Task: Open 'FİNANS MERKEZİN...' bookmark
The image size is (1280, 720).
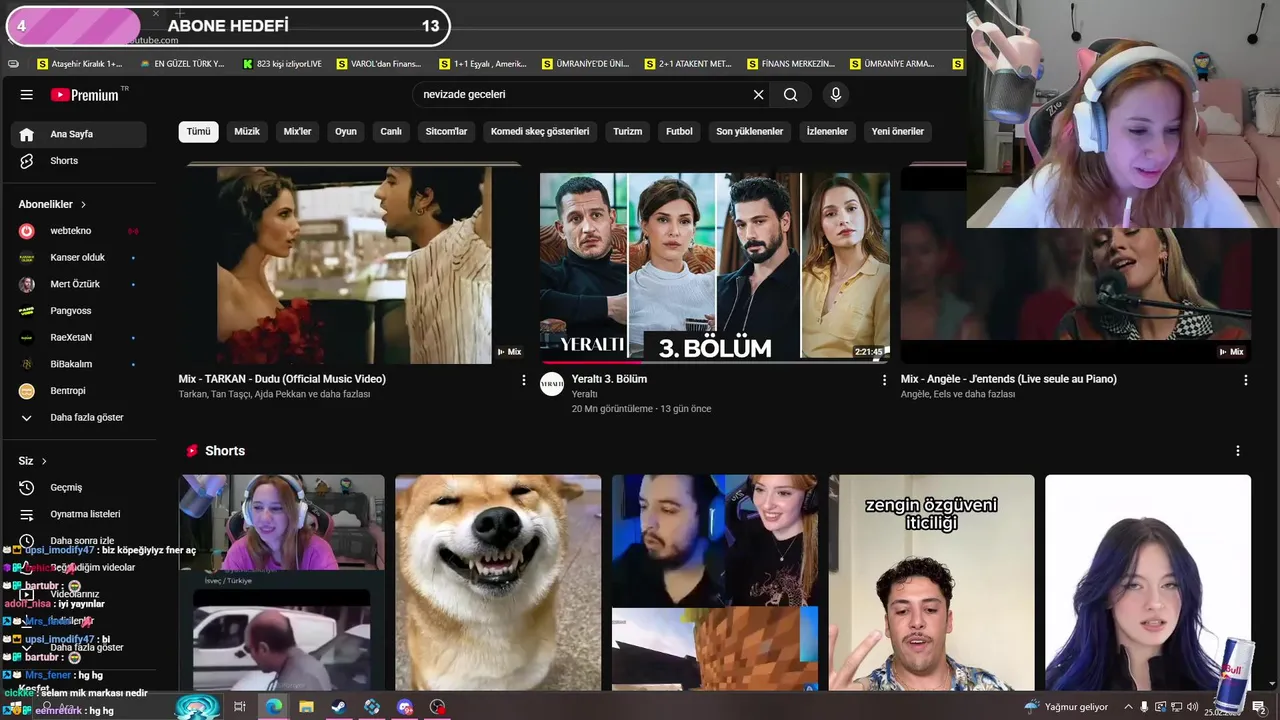Action: click(791, 64)
